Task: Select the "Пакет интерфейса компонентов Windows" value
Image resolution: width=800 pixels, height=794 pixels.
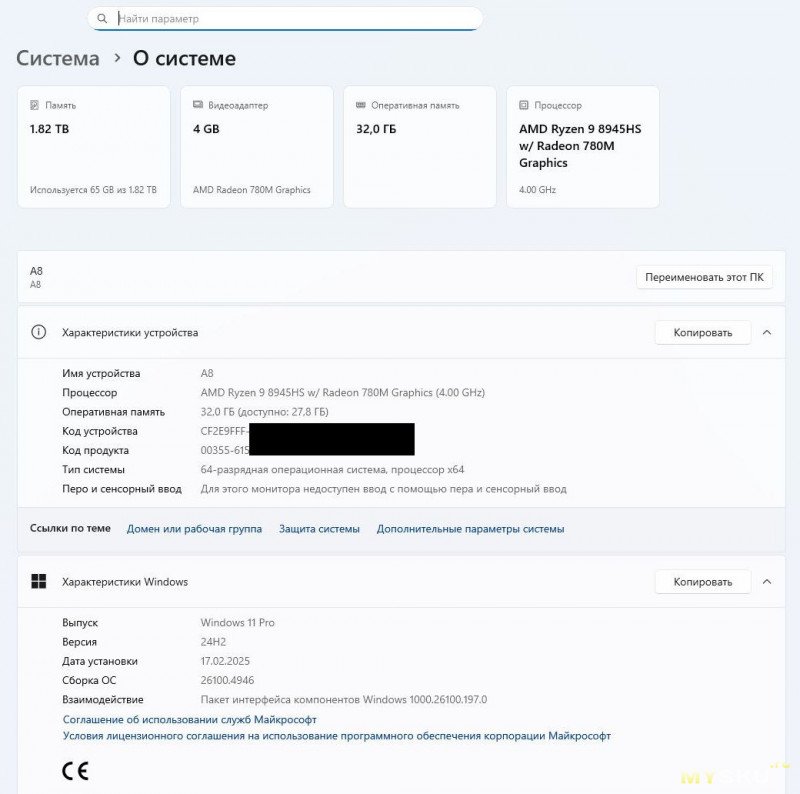Action: coord(343,700)
